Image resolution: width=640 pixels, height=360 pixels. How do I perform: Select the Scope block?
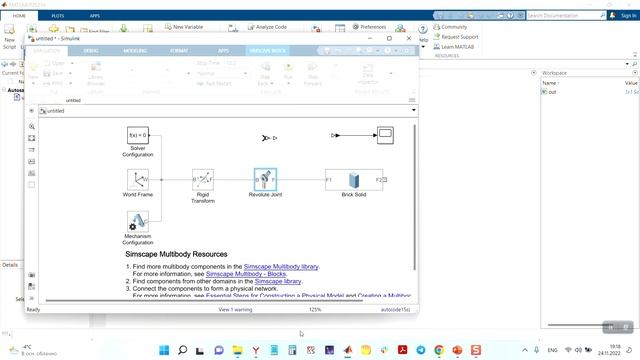(x=385, y=135)
